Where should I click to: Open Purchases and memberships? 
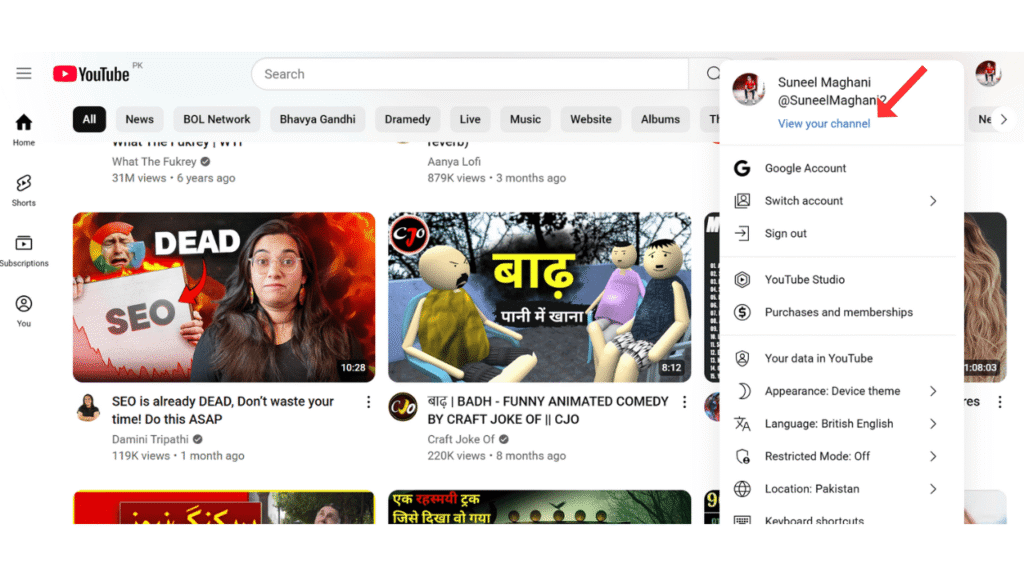(828, 312)
